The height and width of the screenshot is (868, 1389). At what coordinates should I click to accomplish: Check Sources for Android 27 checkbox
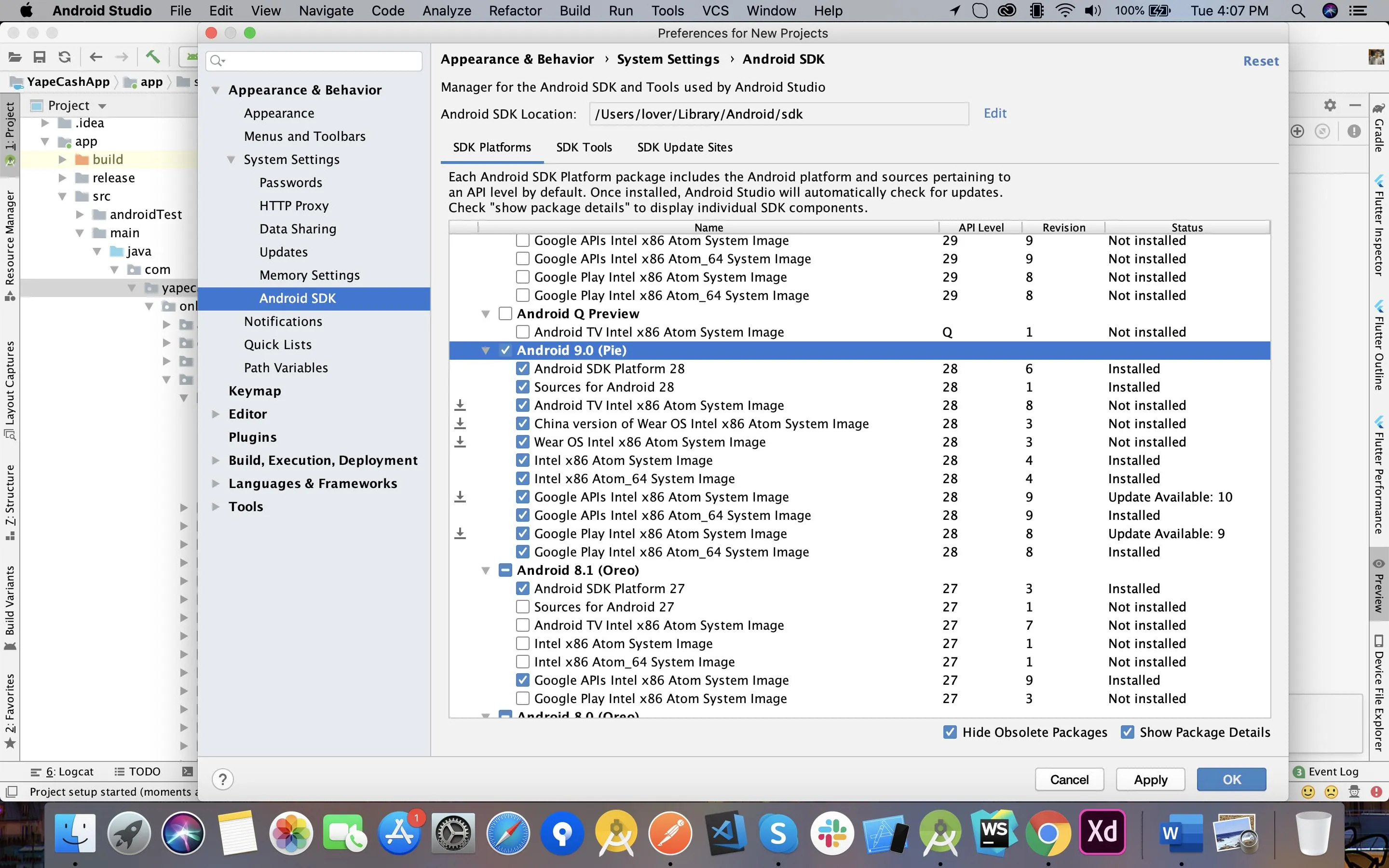coord(522,607)
